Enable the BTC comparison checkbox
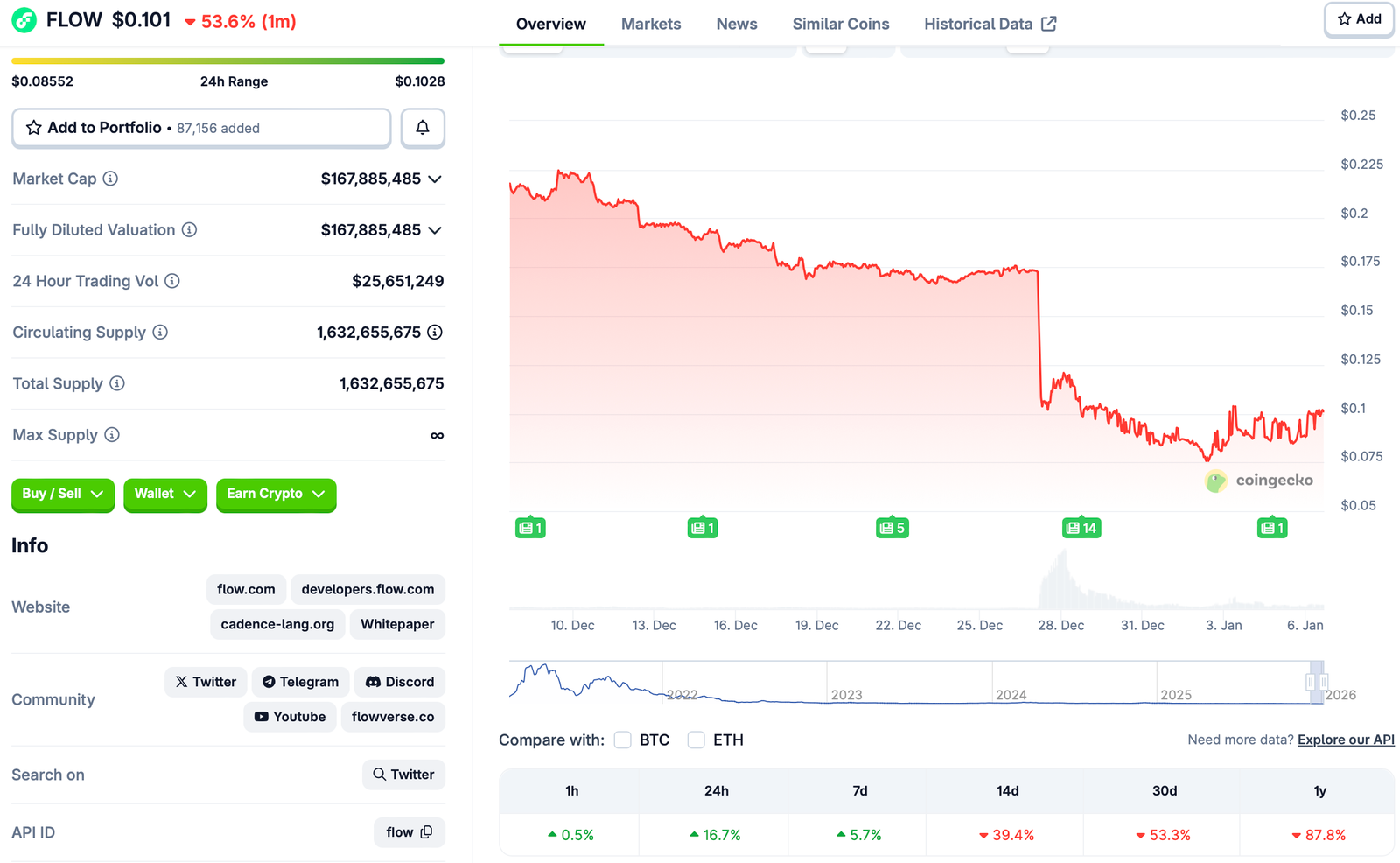1400x863 pixels. click(622, 740)
